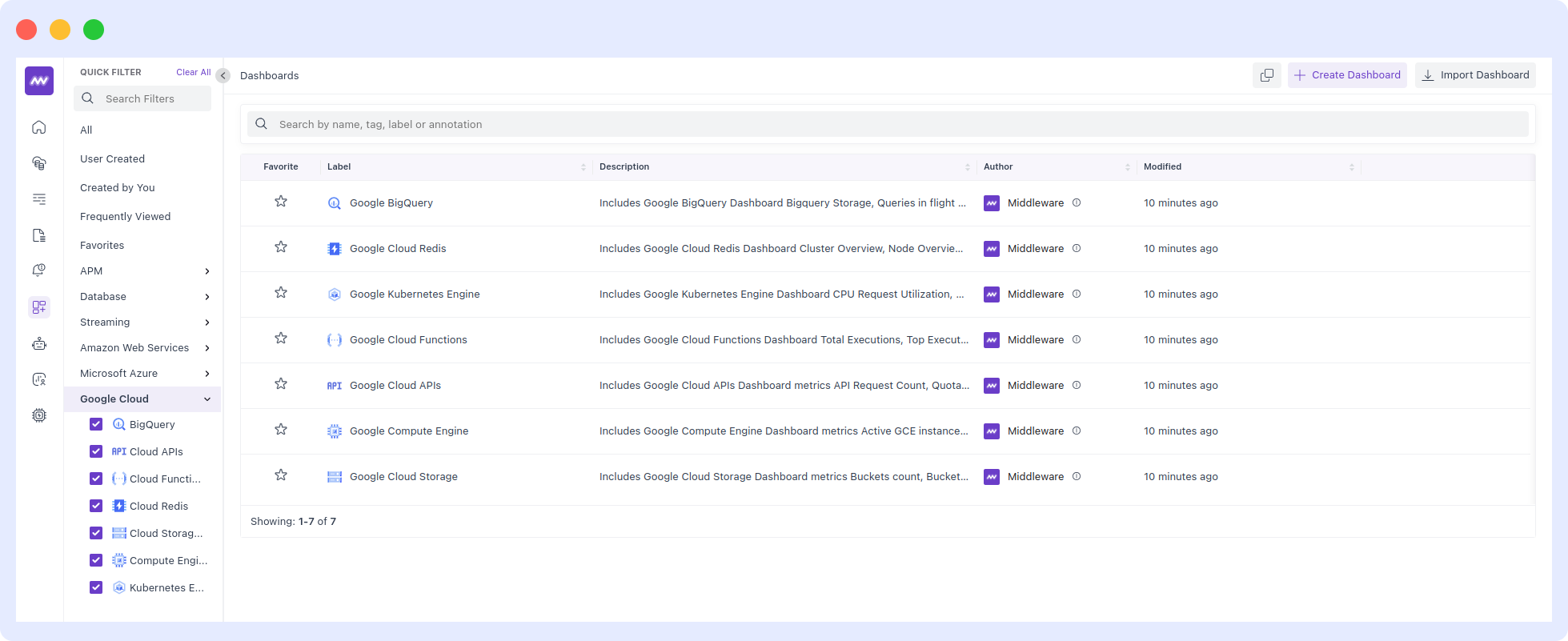Open the logs list icon in sidebar
1568x641 pixels.
click(x=39, y=199)
